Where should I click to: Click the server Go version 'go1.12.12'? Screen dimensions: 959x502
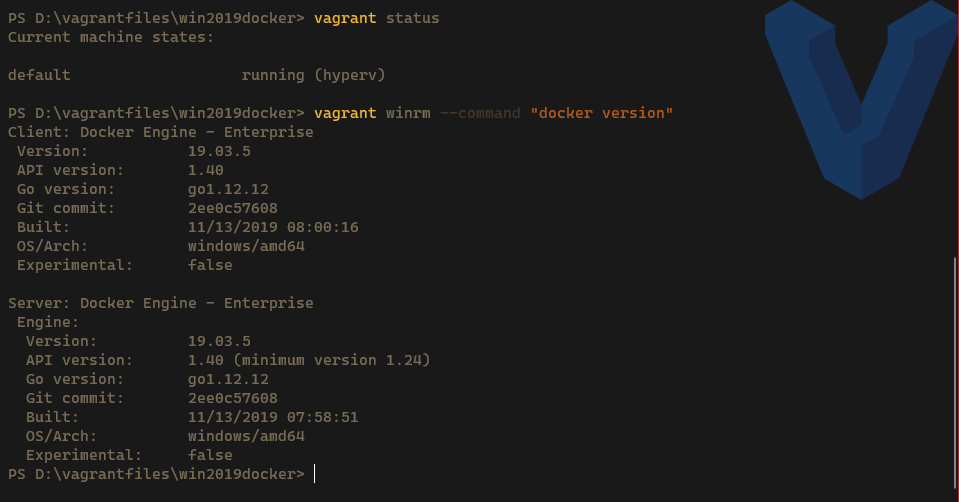pos(228,379)
